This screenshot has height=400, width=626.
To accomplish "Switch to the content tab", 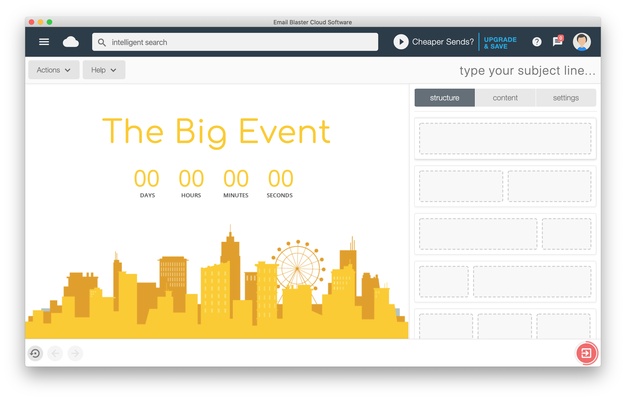I will coord(505,98).
